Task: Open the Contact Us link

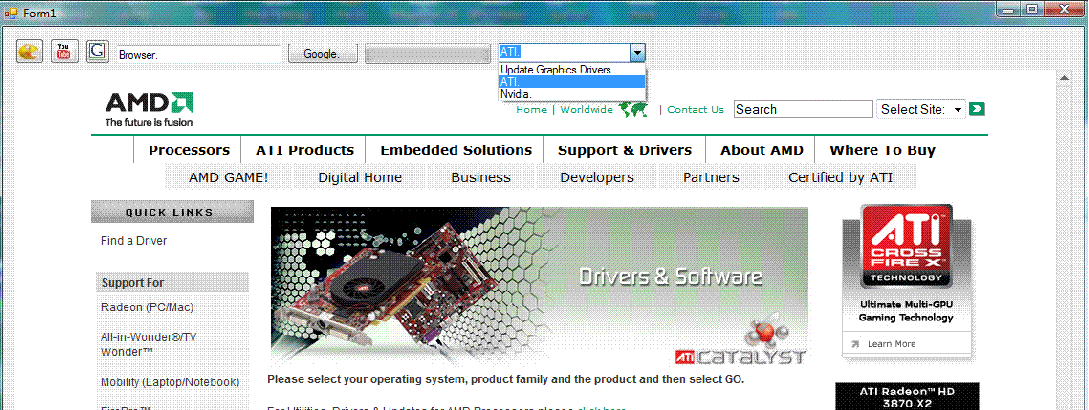Action: pyautogui.click(x=695, y=110)
